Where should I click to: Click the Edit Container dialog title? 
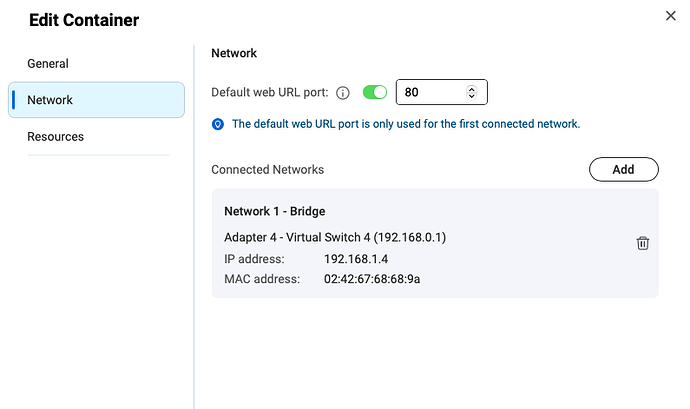coord(84,20)
